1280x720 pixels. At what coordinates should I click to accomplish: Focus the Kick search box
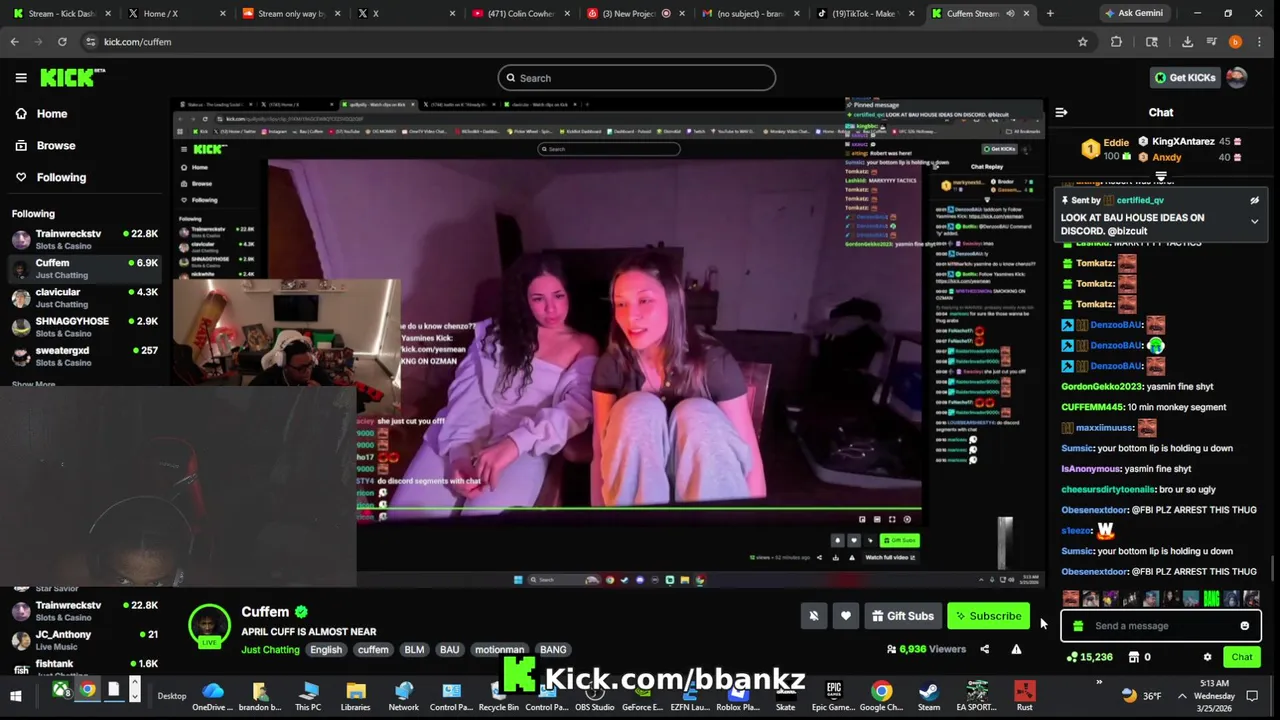pos(637,78)
